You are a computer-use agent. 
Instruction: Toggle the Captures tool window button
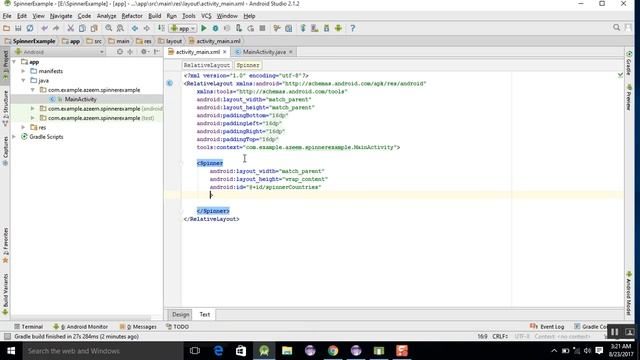click(x=5, y=150)
